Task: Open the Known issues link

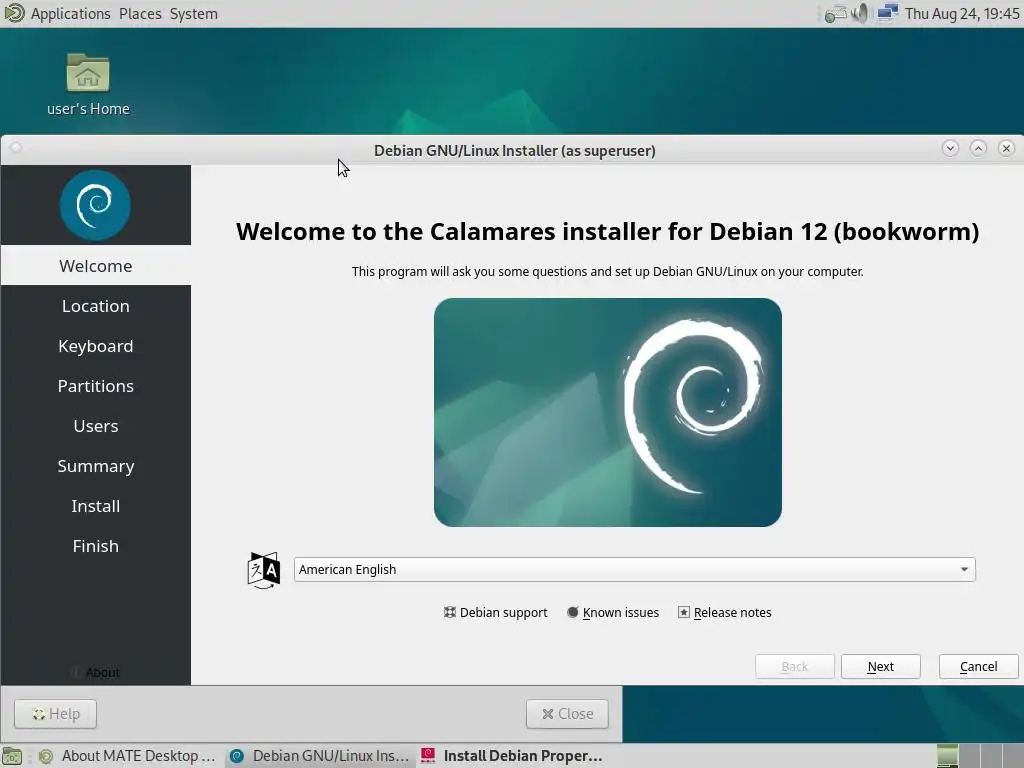Action: click(x=613, y=613)
